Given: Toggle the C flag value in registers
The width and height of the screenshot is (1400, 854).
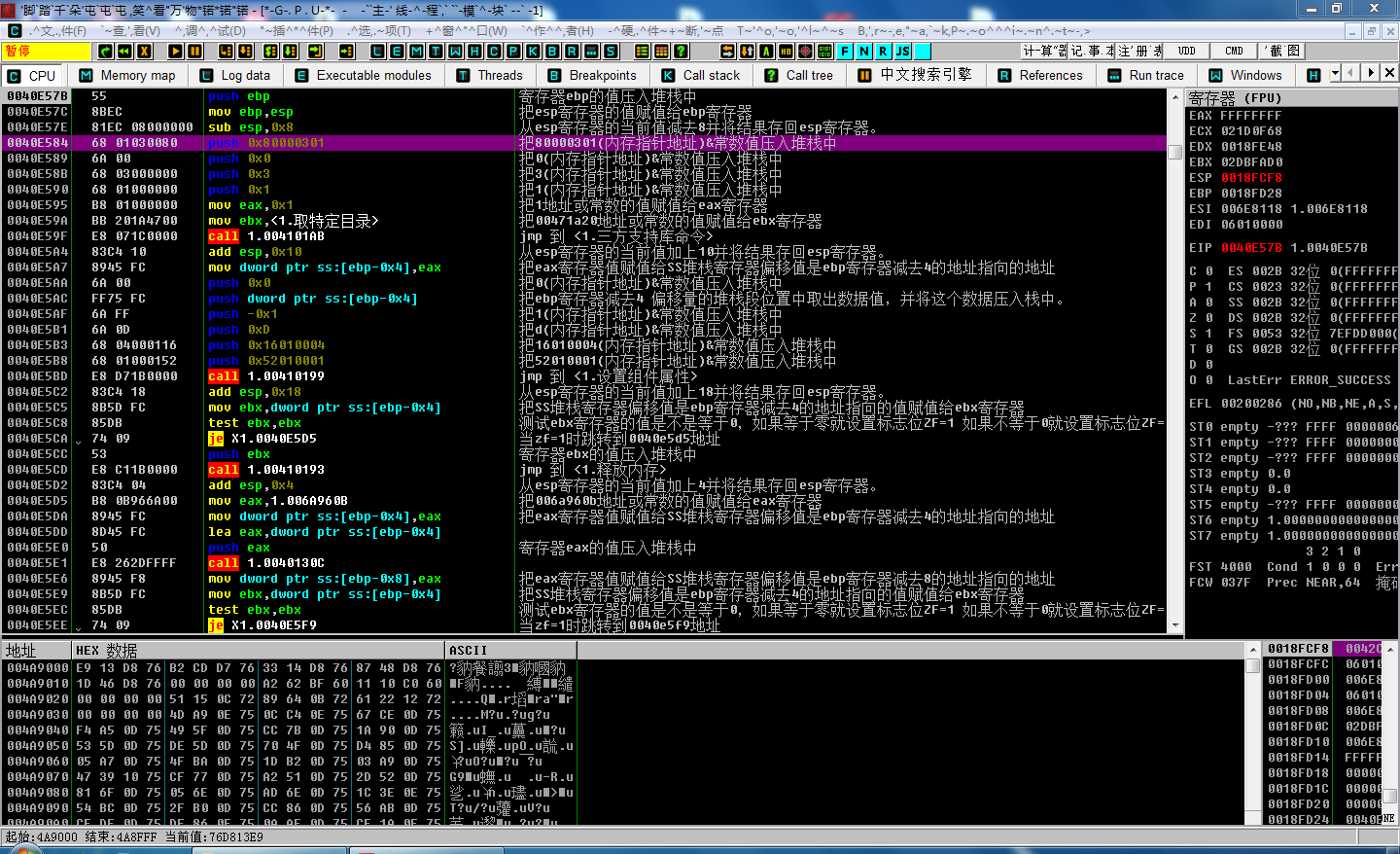Looking at the screenshot, I should click(1209, 271).
